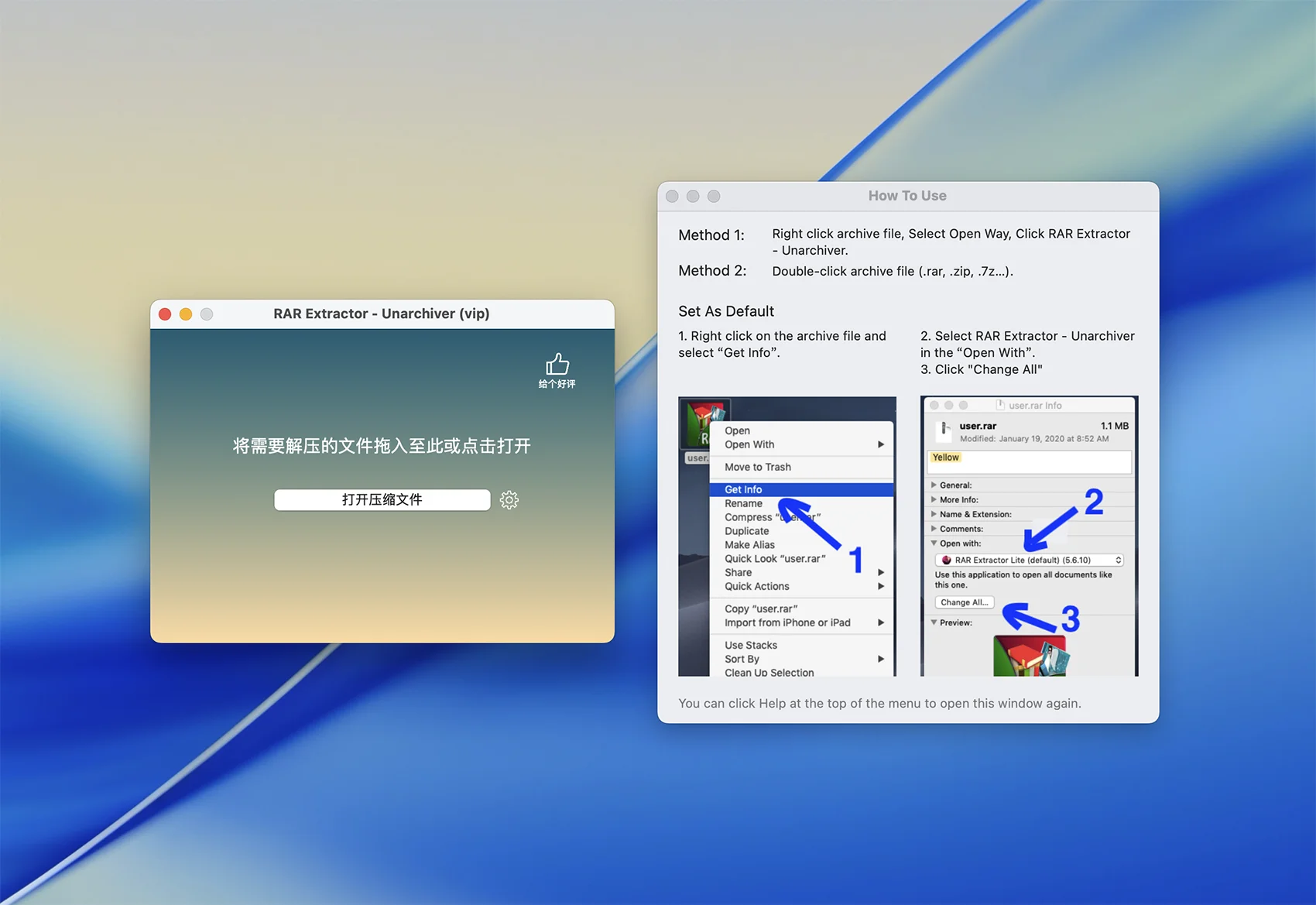Click the user.rar file icon thumbnail
The height and width of the screenshot is (905, 1316).
(704, 423)
